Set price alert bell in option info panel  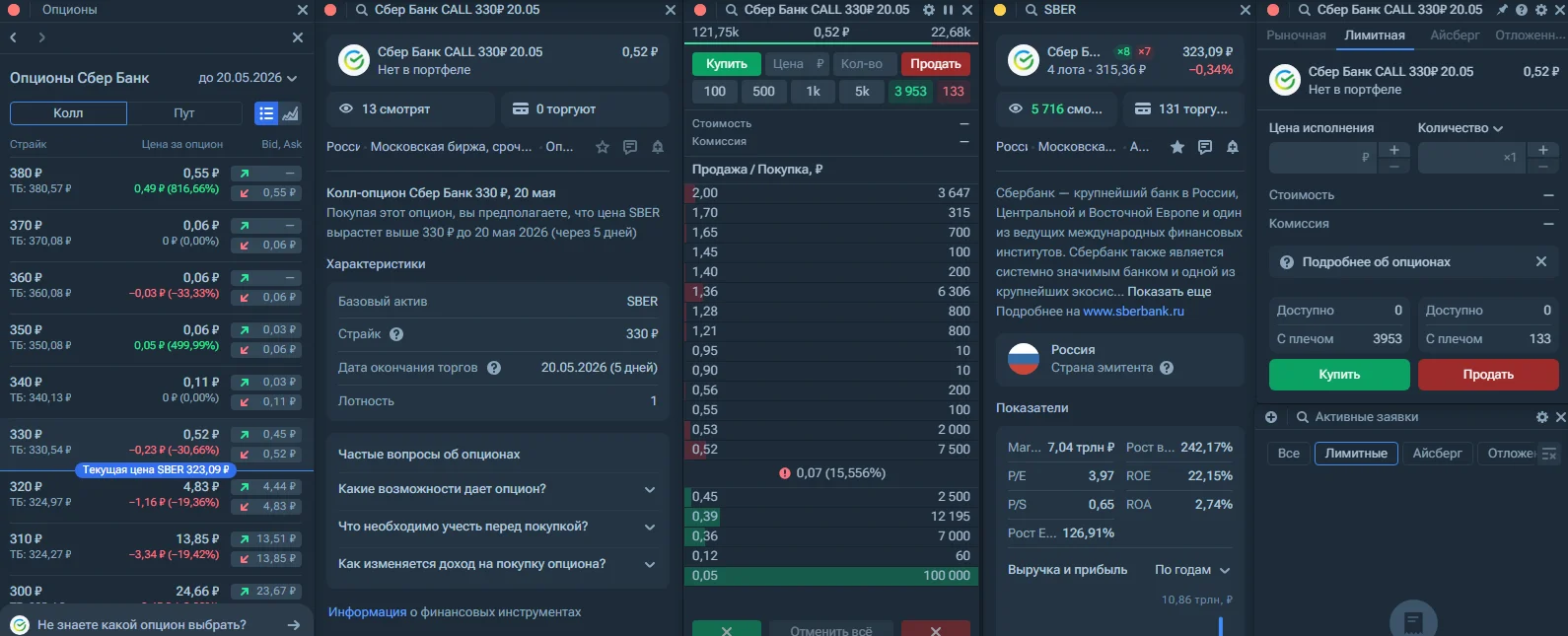(658, 147)
